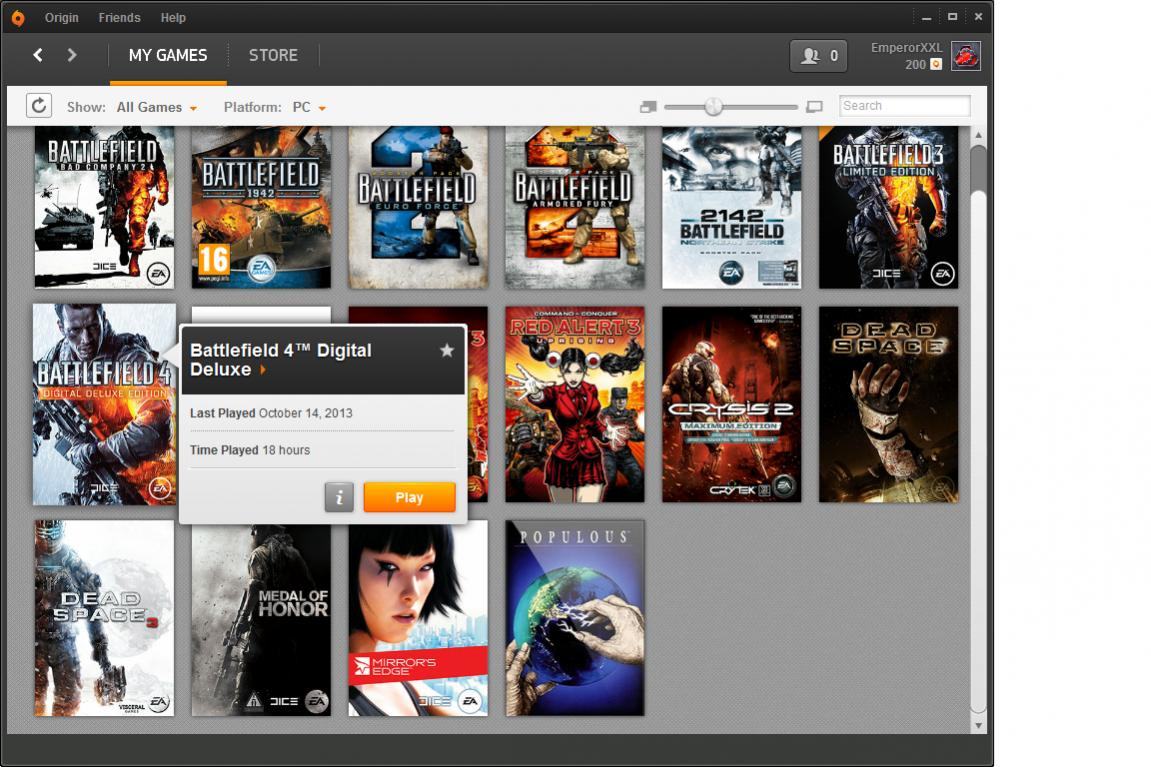
Task: Go forward with the right arrow
Action: click(71, 55)
